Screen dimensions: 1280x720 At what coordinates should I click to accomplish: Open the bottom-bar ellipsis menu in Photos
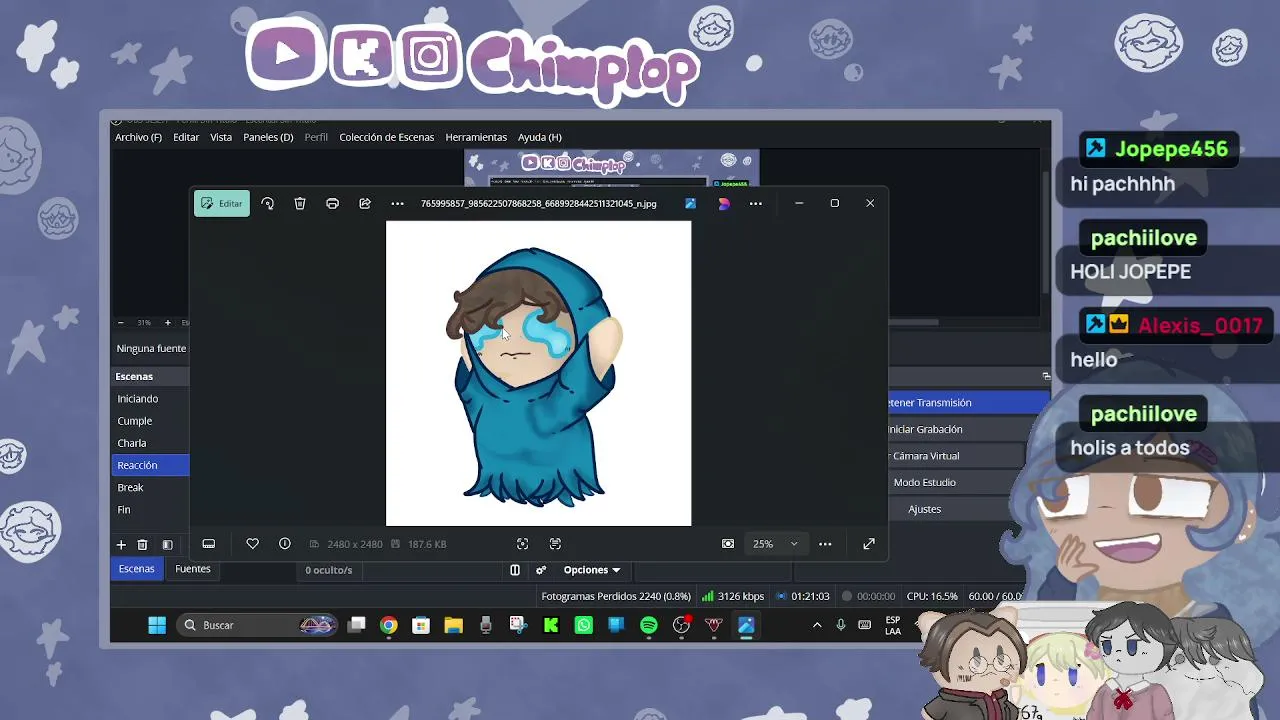(x=825, y=544)
